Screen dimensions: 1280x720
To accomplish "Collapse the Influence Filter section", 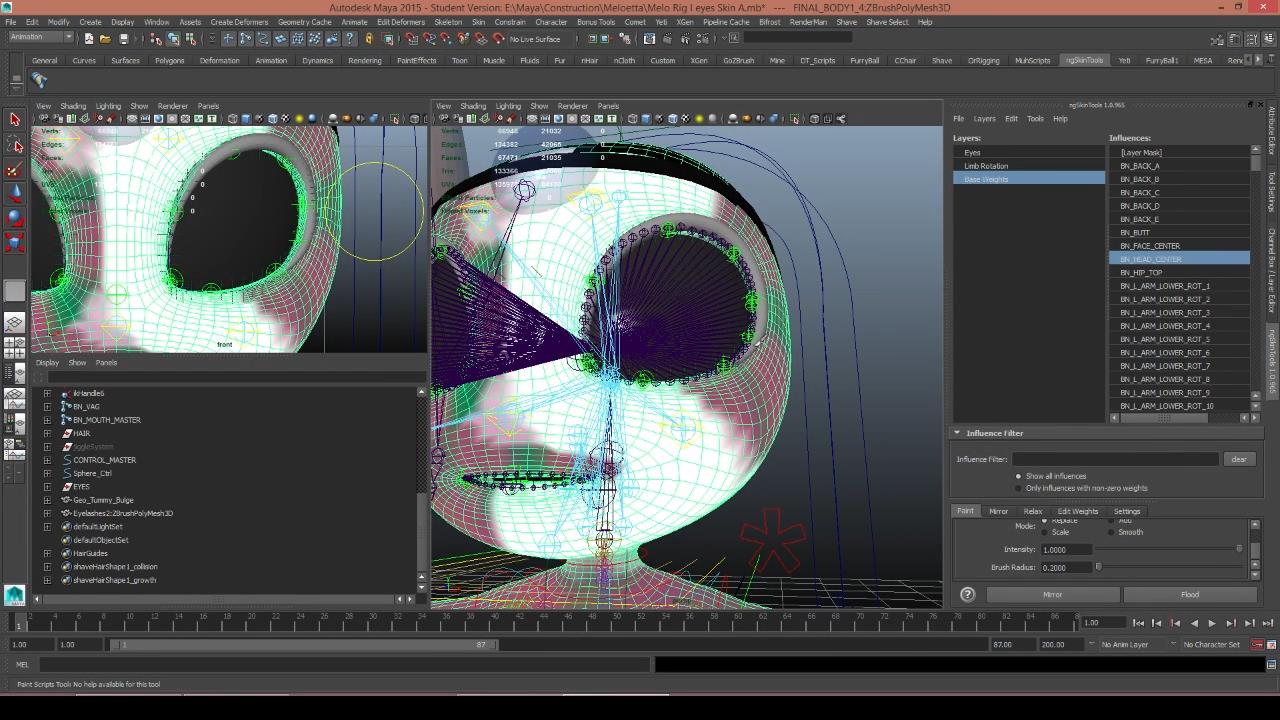I will (957, 433).
